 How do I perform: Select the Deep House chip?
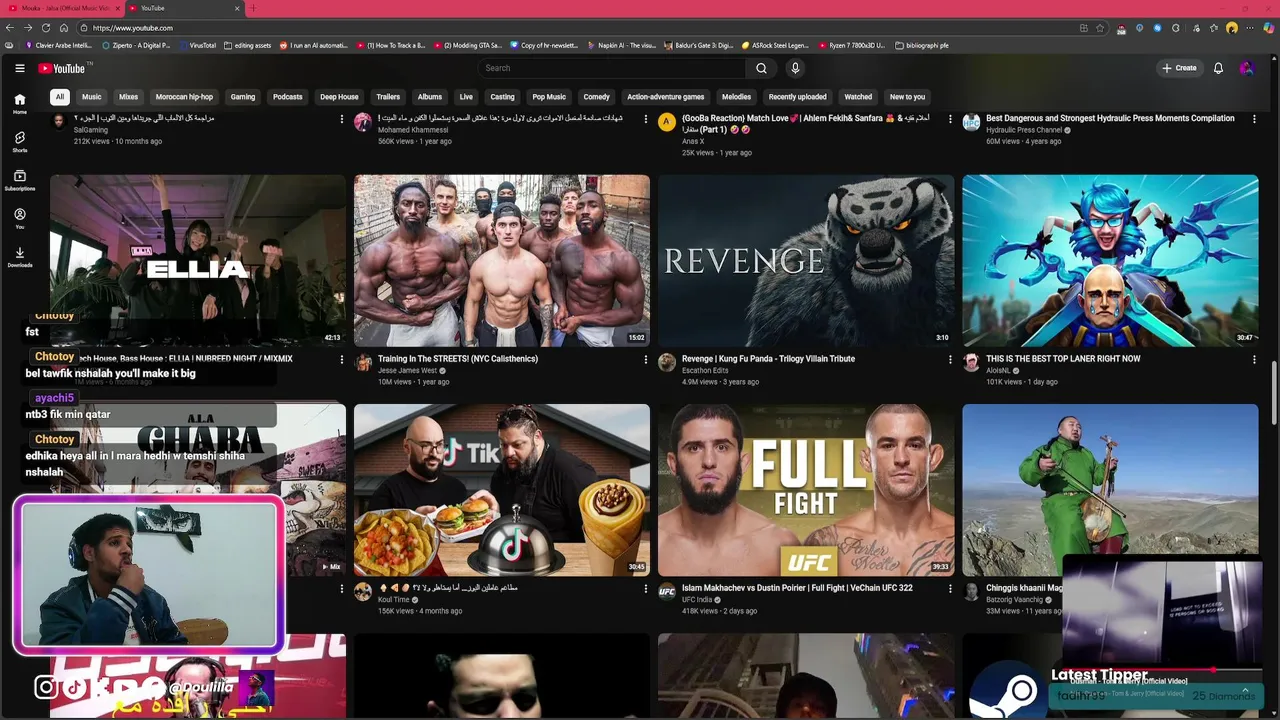pos(339,97)
